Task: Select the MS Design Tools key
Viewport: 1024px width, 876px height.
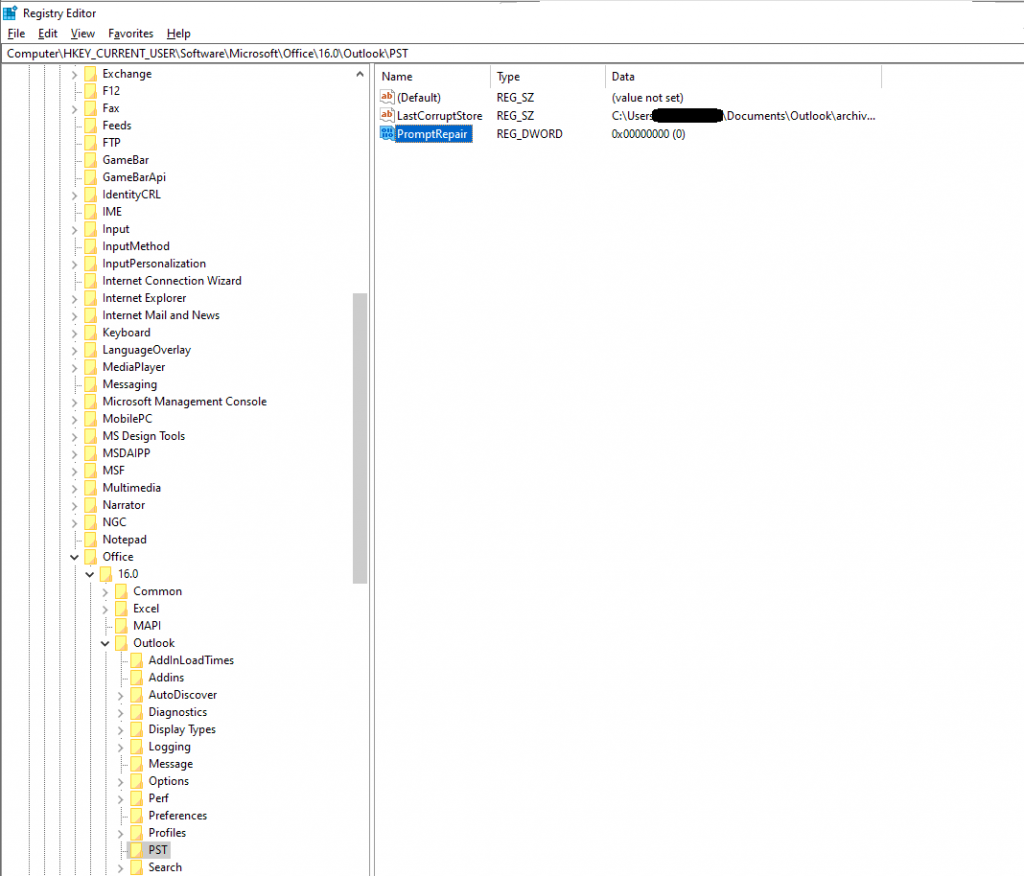Action: click(144, 436)
